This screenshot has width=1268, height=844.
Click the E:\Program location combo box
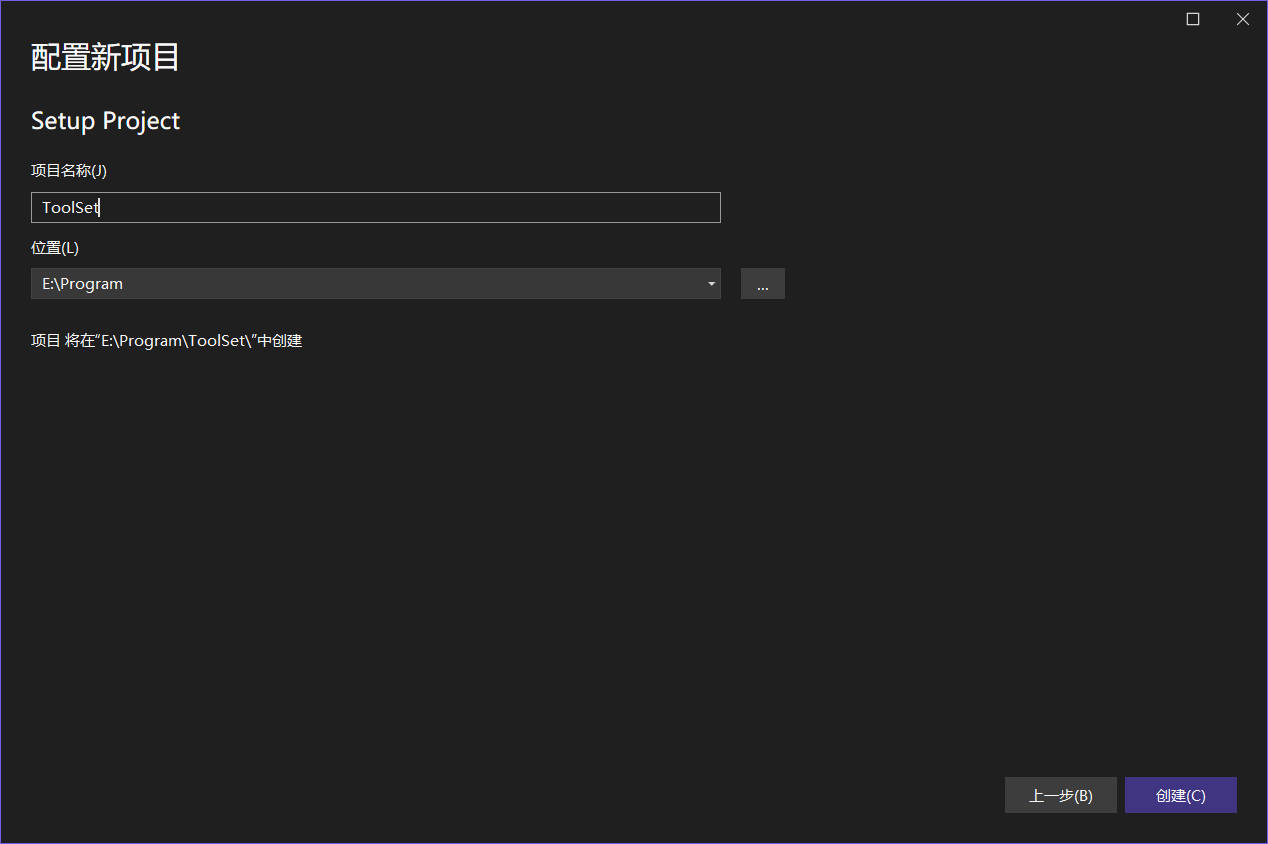pyautogui.click(x=375, y=284)
